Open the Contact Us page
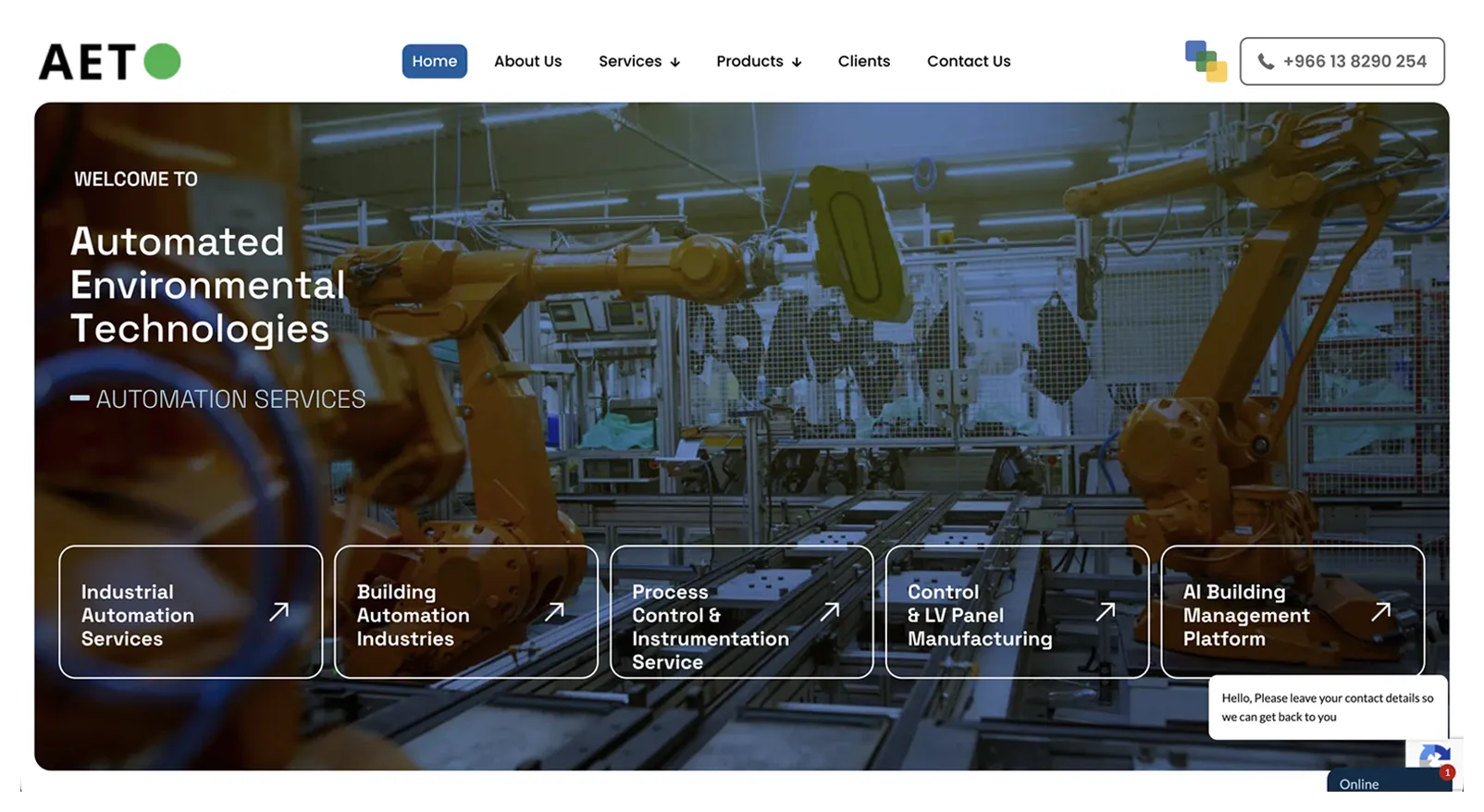This screenshot has height=812, width=1484. (x=969, y=61)
